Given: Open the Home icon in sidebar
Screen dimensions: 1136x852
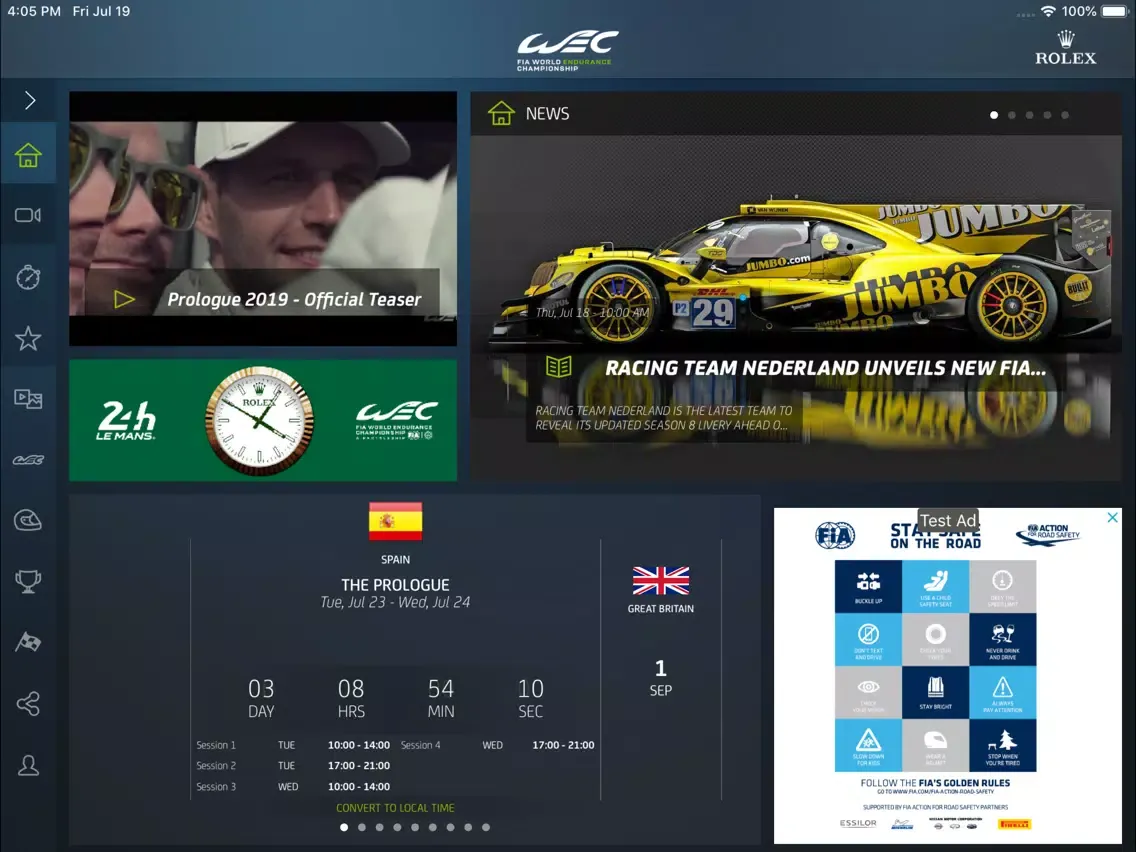Looking at the screenshot, I should coord(28,154).
